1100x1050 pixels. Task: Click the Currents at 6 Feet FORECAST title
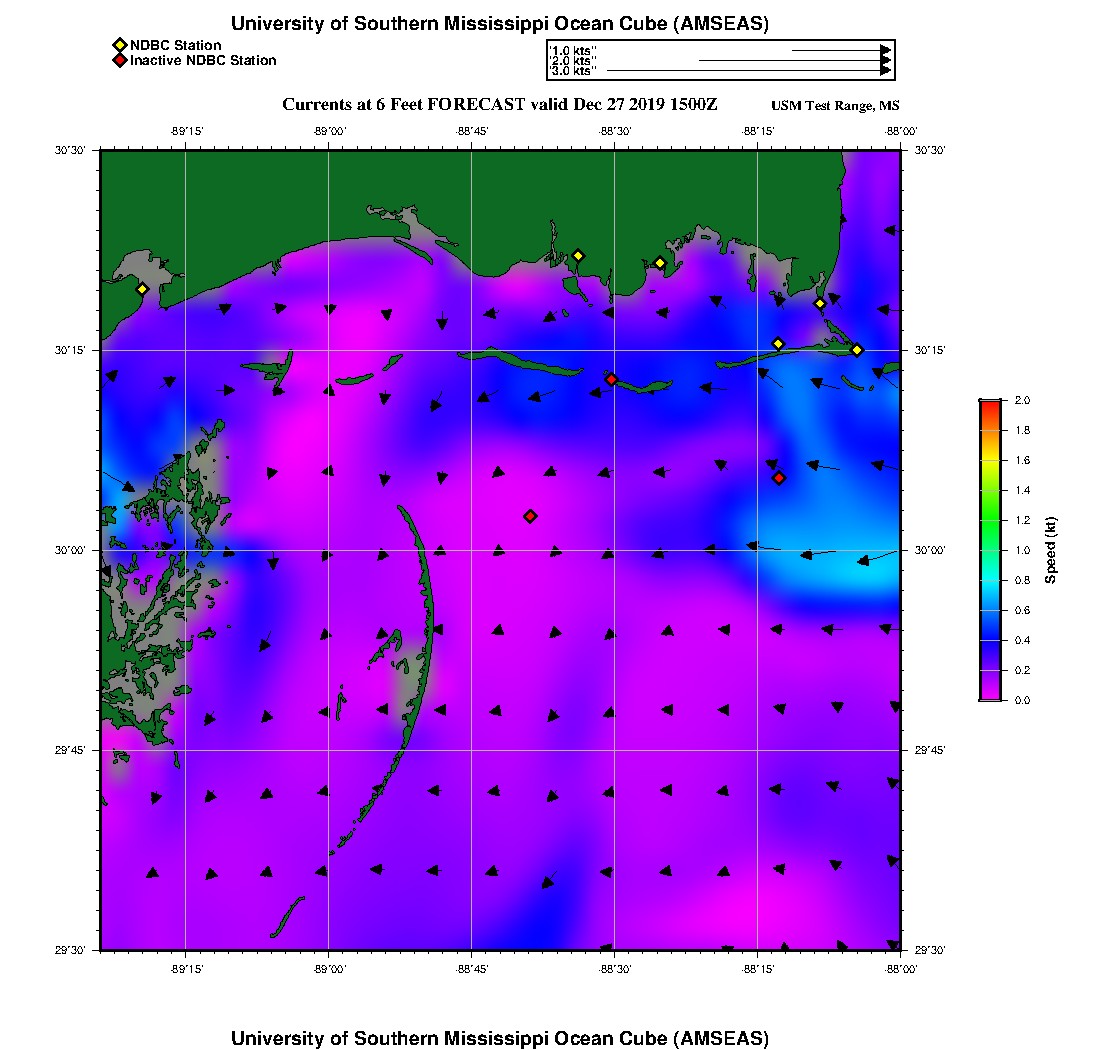(499, 105)
